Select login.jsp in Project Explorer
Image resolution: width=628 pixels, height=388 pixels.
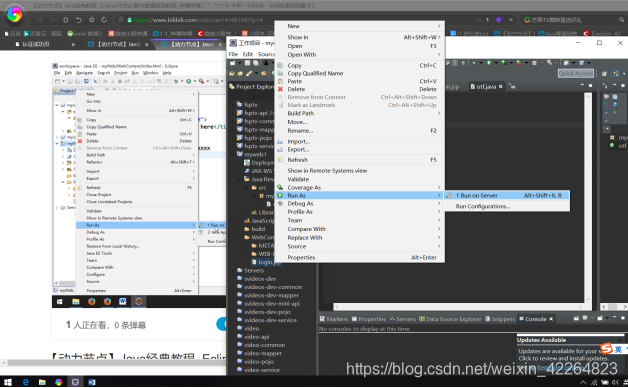pyautogui.click(x=266, y=262)
